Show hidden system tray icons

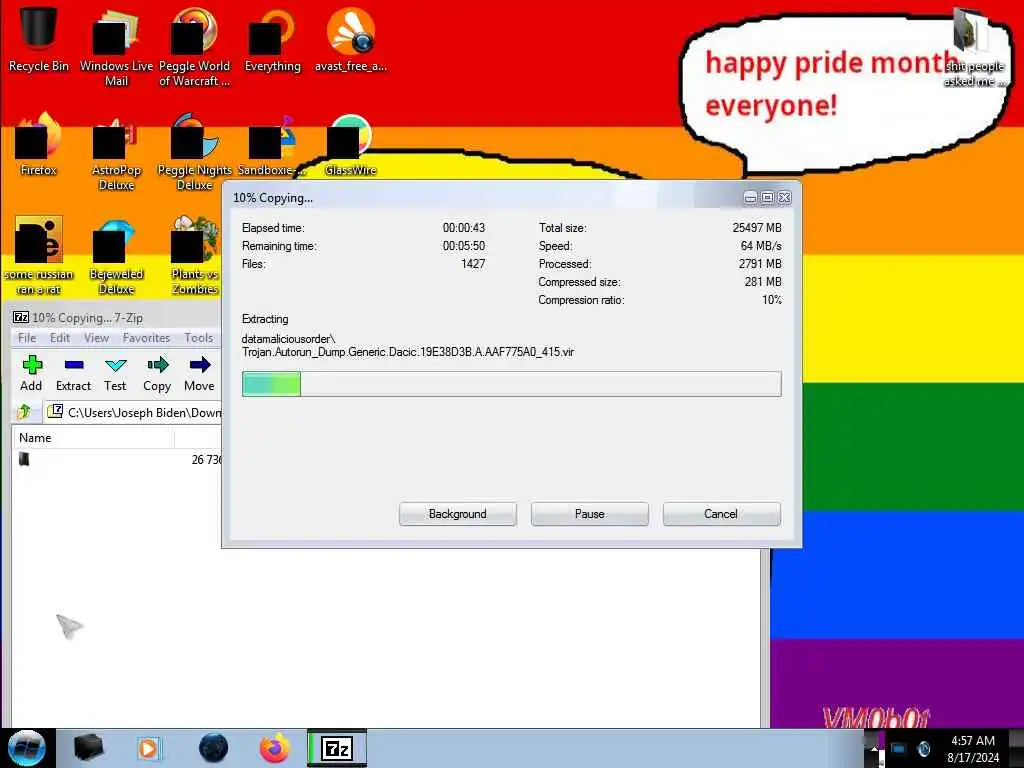pyautogui.click(x=874, y=748)
